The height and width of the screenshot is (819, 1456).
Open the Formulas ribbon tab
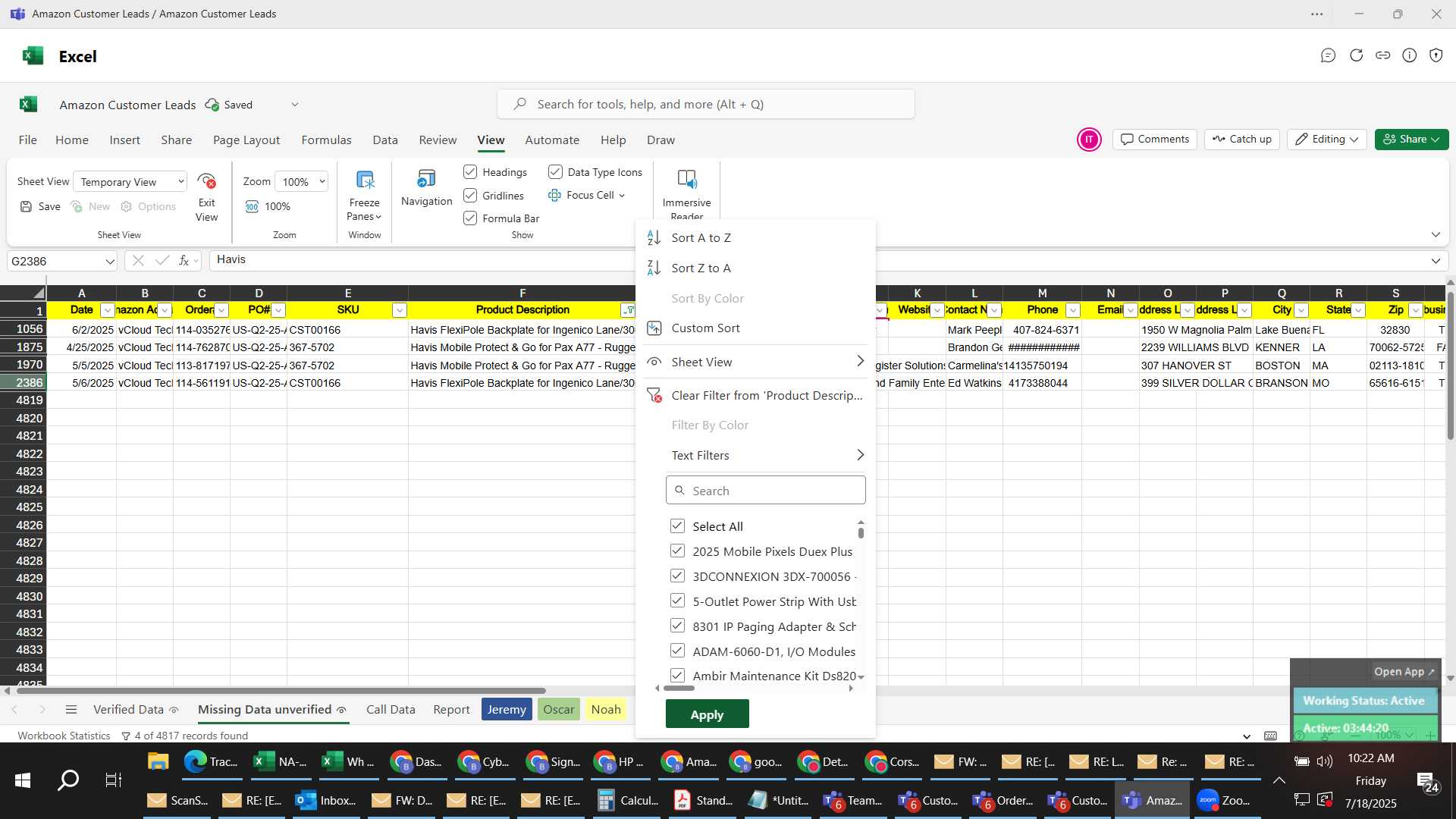click(x=326, y=140)
